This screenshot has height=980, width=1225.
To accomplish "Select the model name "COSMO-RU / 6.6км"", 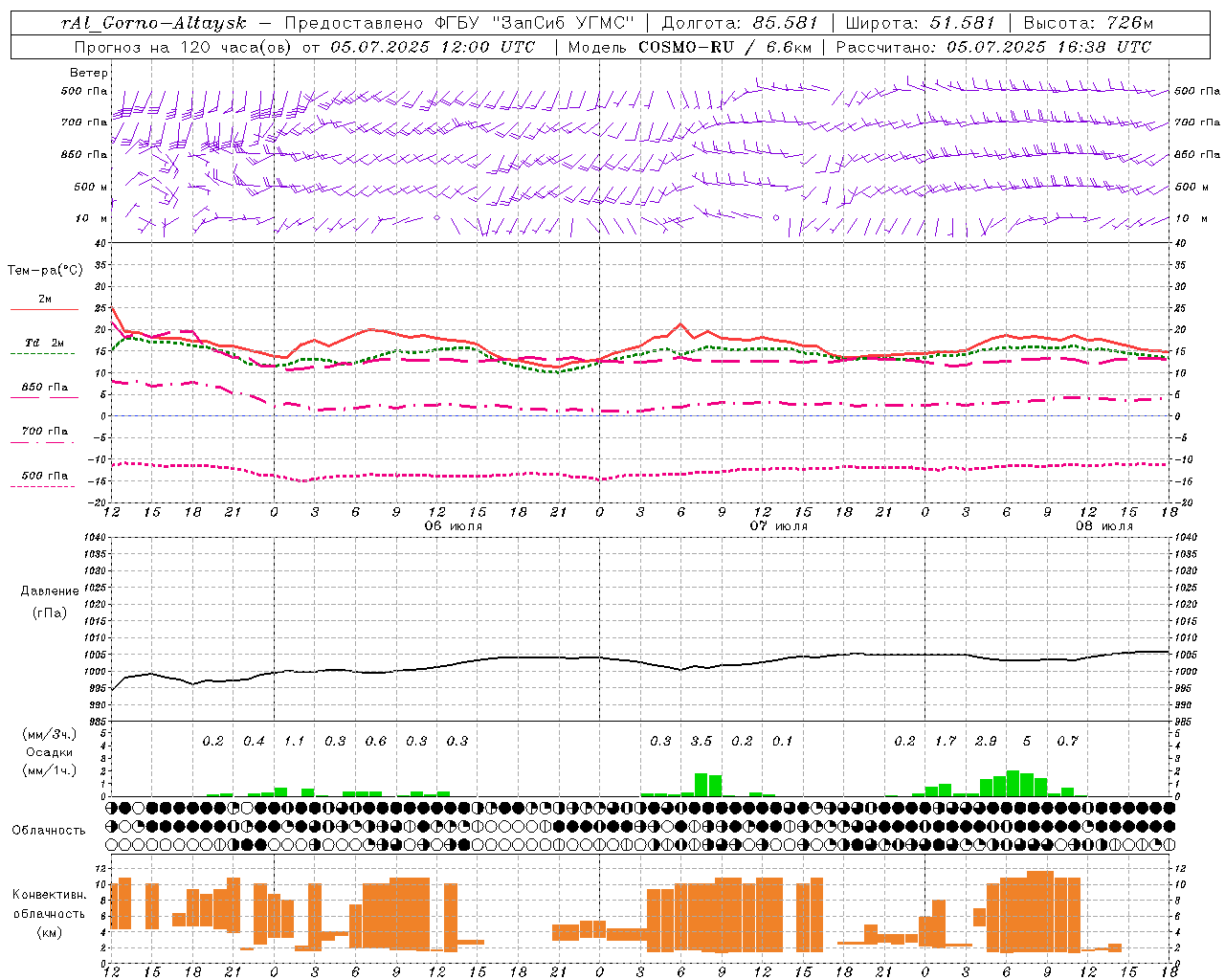I will (x=724, y=46).
